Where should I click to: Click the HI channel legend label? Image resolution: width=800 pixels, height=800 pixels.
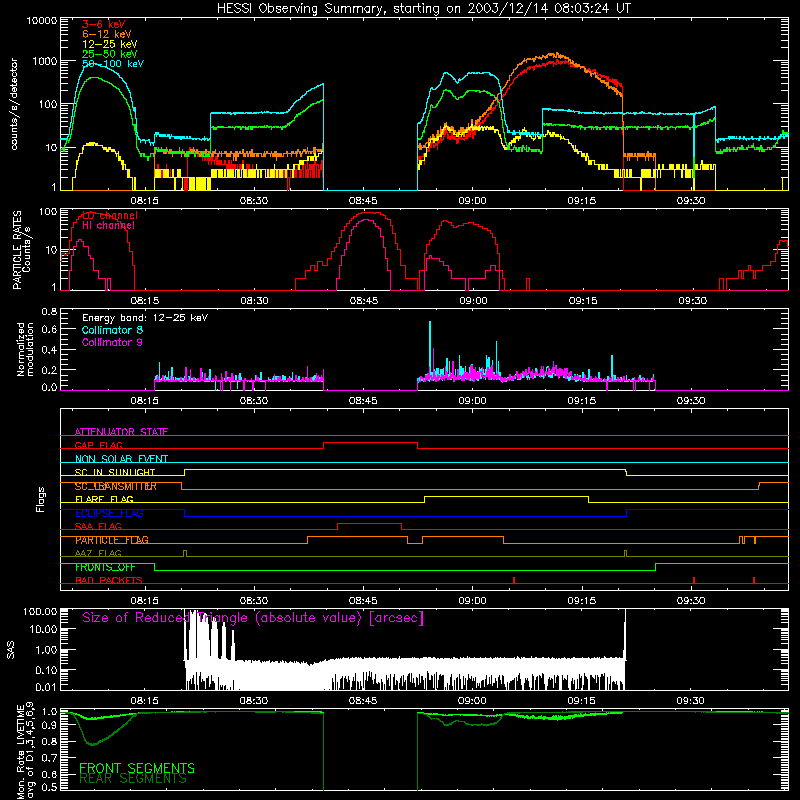108,226
